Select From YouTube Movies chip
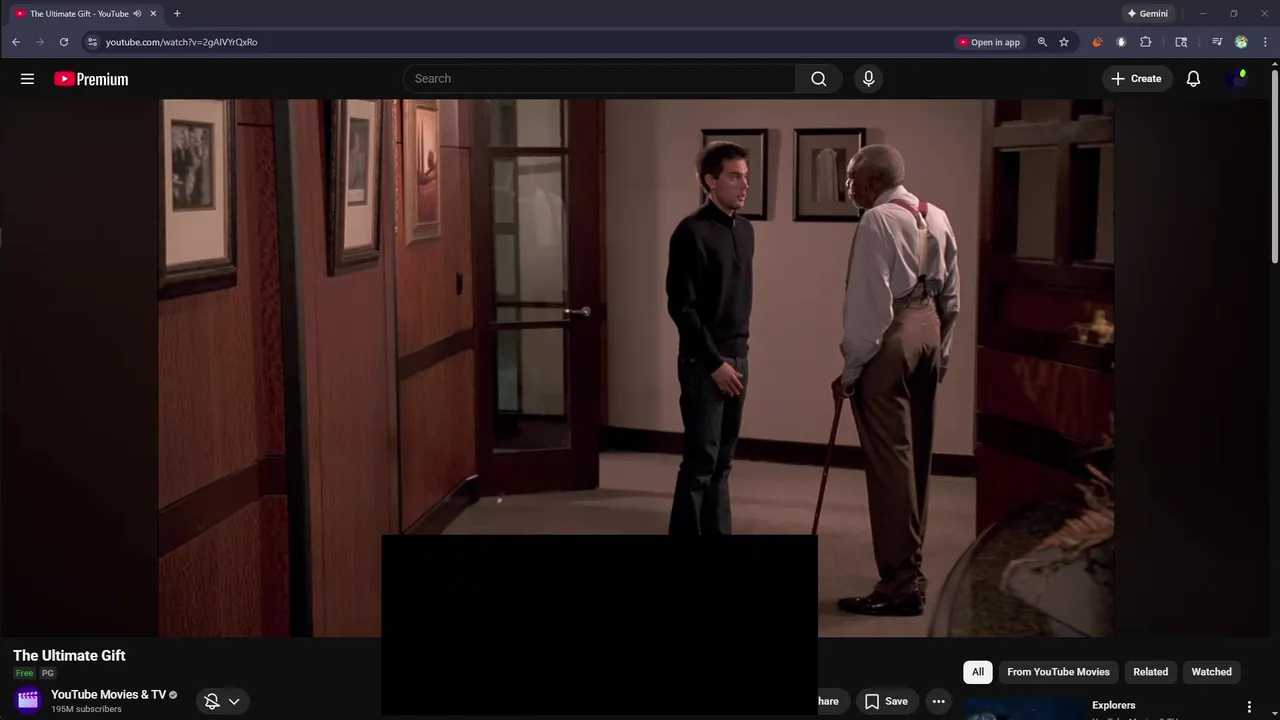 (1058, 672)
